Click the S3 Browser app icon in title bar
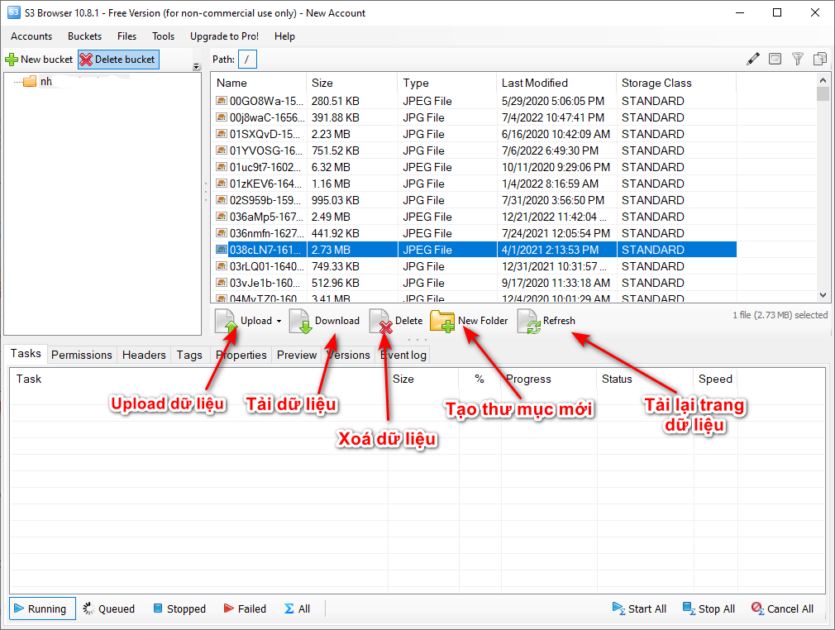Image resolution: width=835 pixels, height=630 pixels. (x=14, y=12)
